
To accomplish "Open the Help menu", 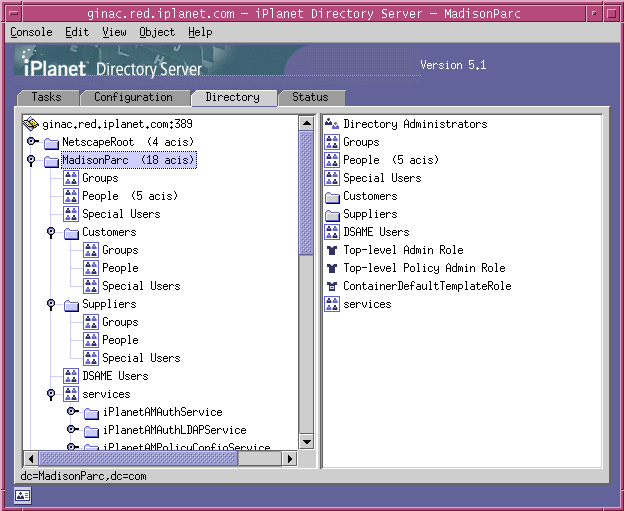I will click(200, 32).
